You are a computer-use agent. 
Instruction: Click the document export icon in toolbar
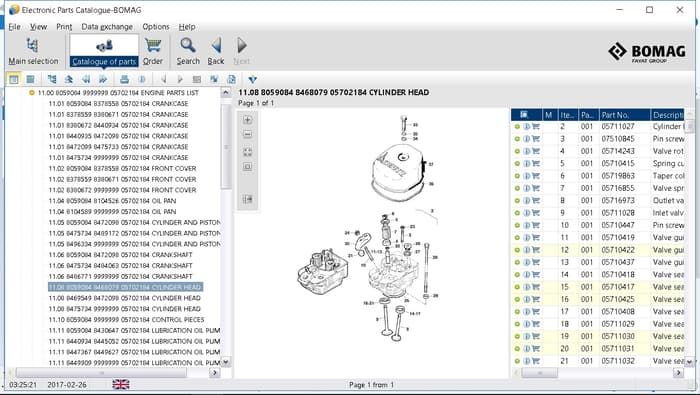[231, 79]
